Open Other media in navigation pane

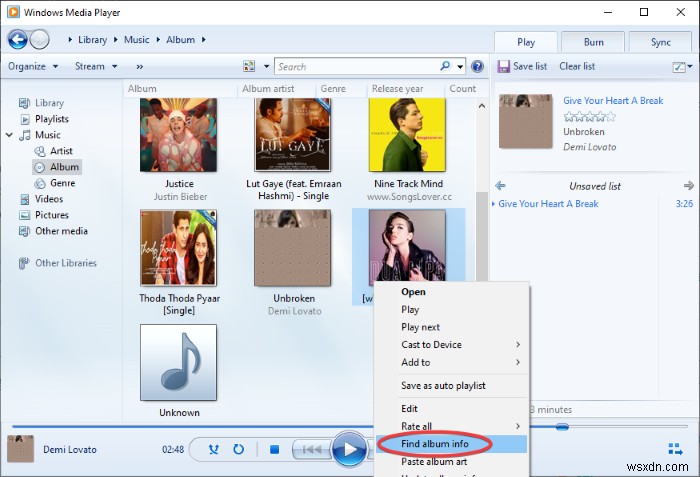(61, 231)
